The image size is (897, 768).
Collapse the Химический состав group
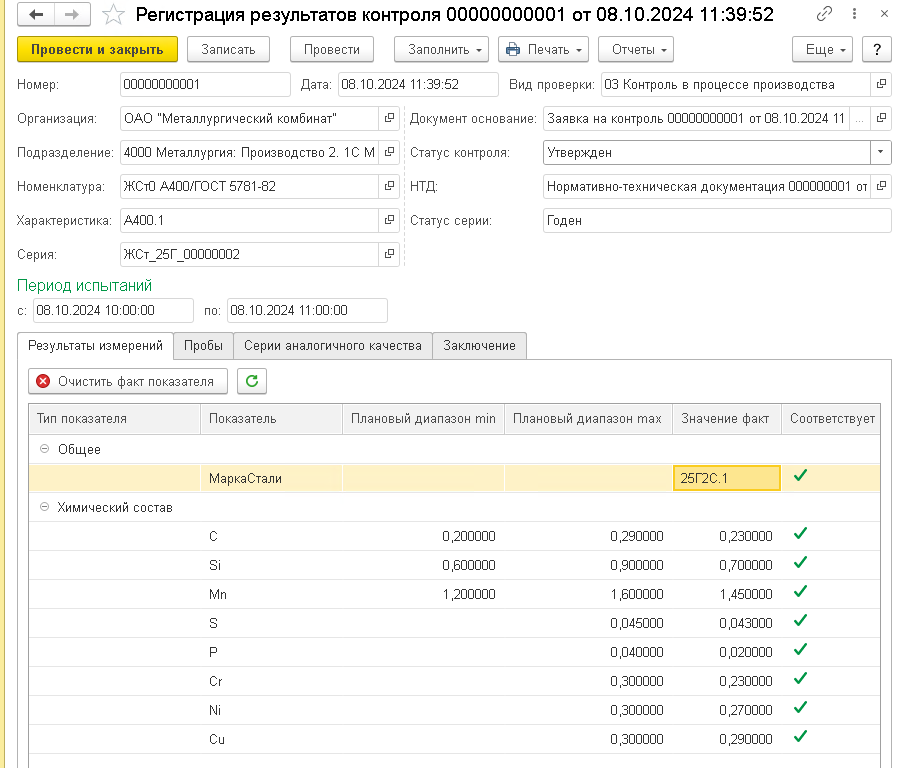(45, 508)
